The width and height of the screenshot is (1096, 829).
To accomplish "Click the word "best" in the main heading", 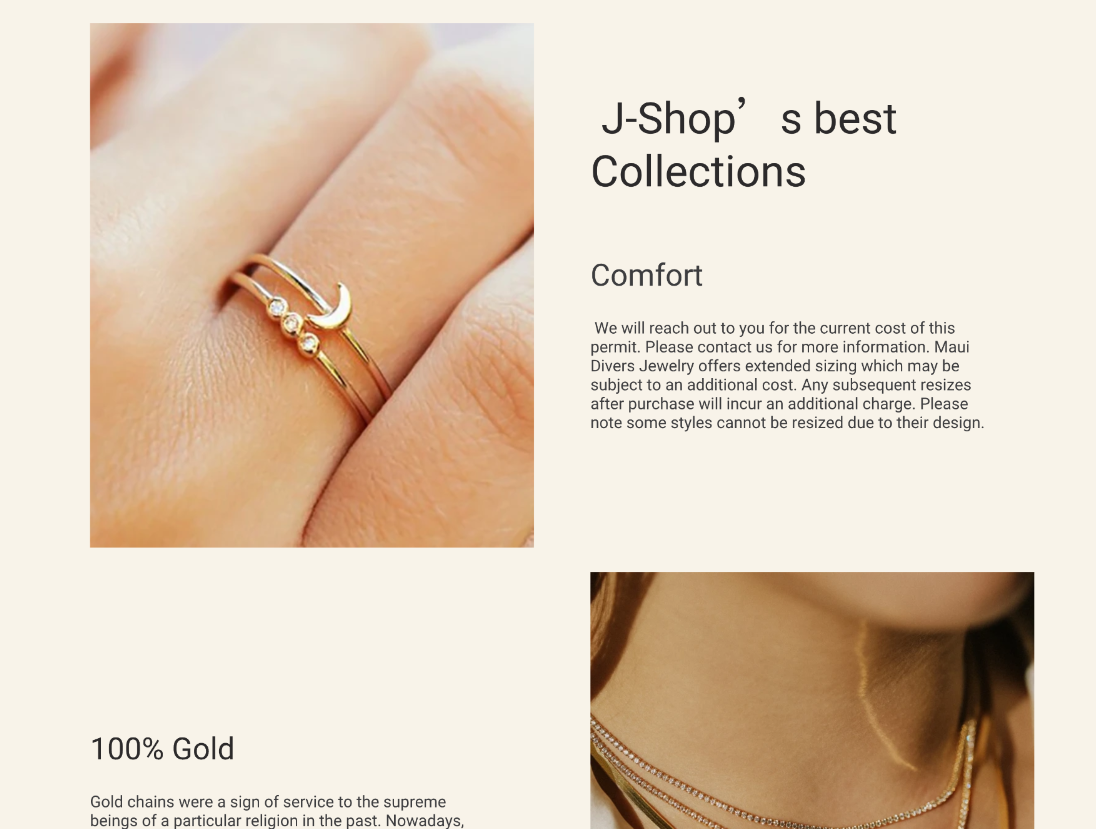I will click(855, 118).
